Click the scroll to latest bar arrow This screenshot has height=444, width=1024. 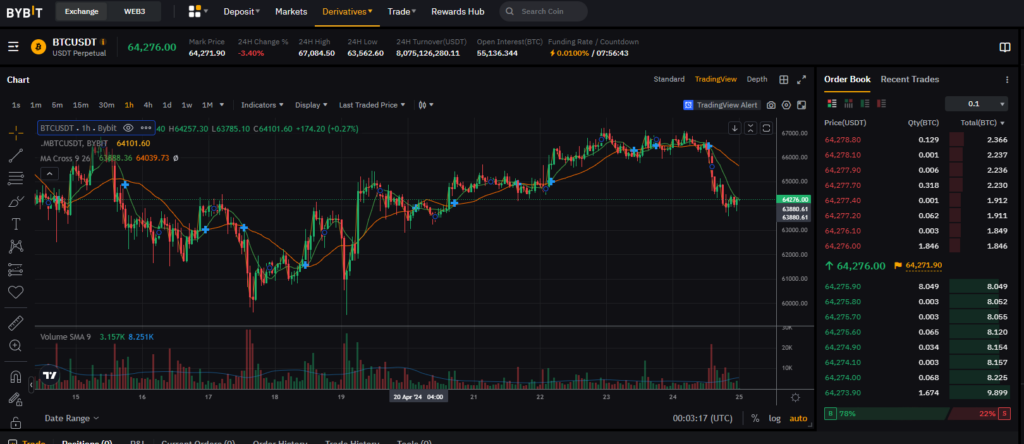click(x=735, y=128)
